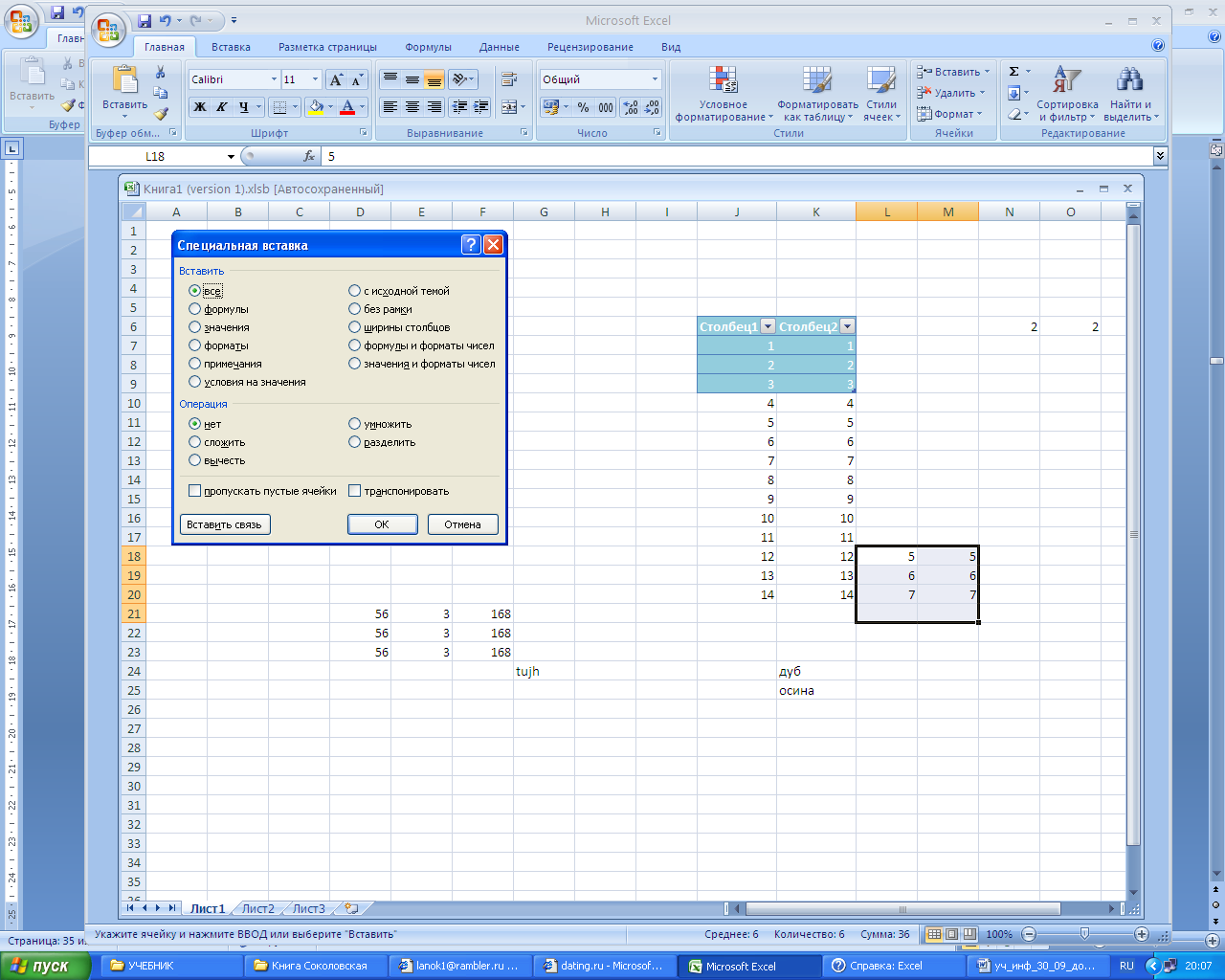Open the Данные ribbon tab
This screenshot has width=1225, height=980.
(499, 47)
